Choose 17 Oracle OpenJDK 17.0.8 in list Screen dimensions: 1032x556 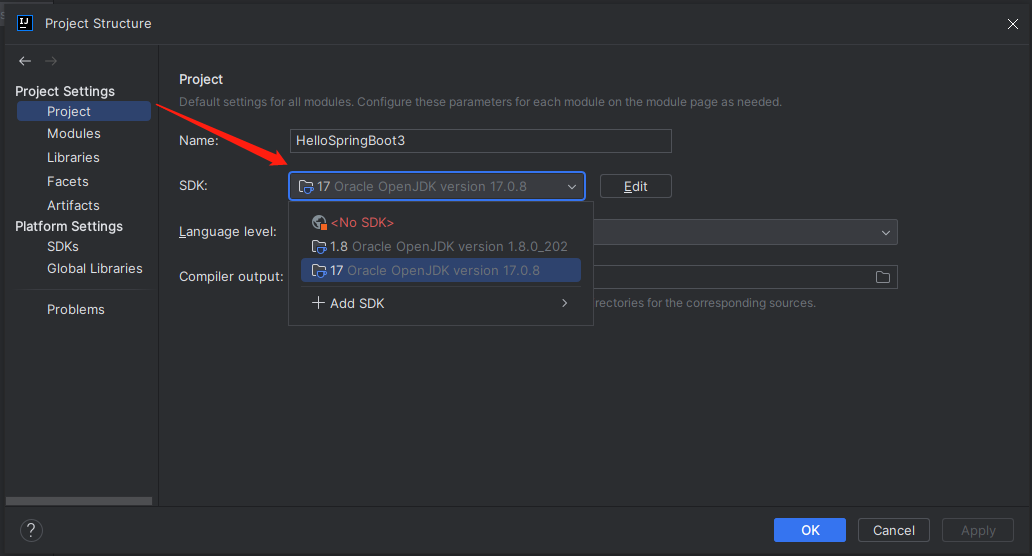pyautogui.click(x=441, y=270)
